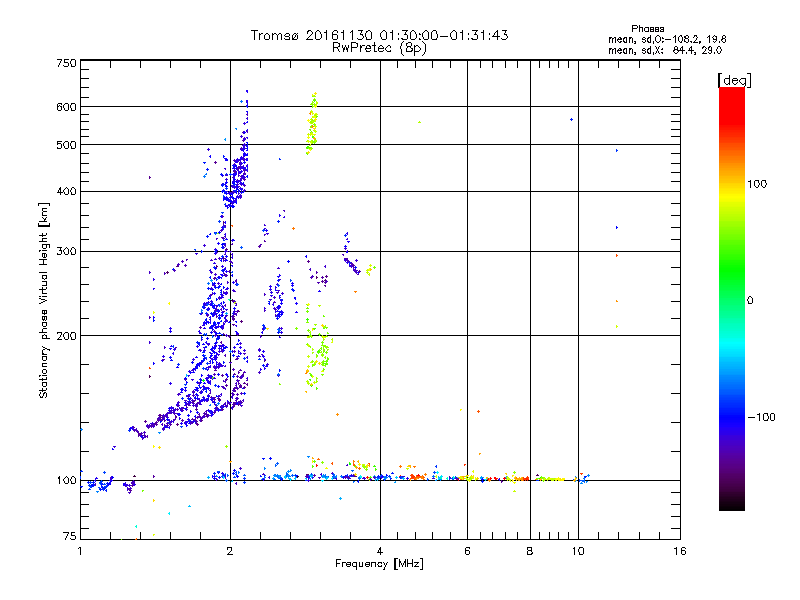Select the 'RwPretec (8p)' subtitle text

click(379, 48)
